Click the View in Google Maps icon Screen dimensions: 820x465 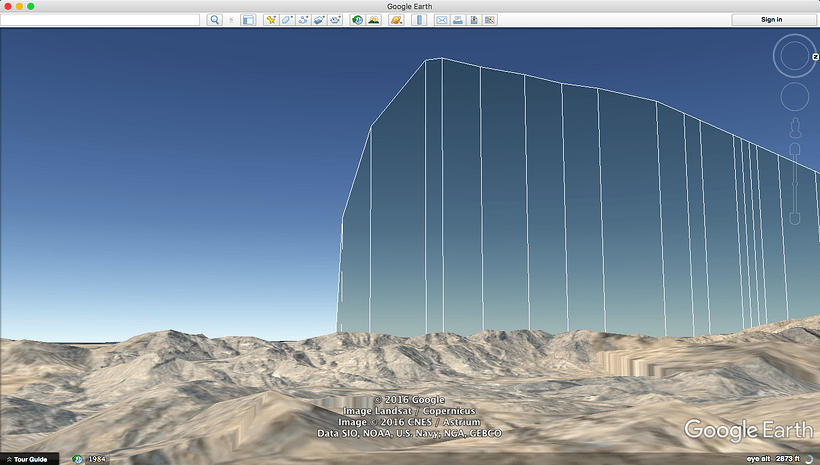[490, 20]
